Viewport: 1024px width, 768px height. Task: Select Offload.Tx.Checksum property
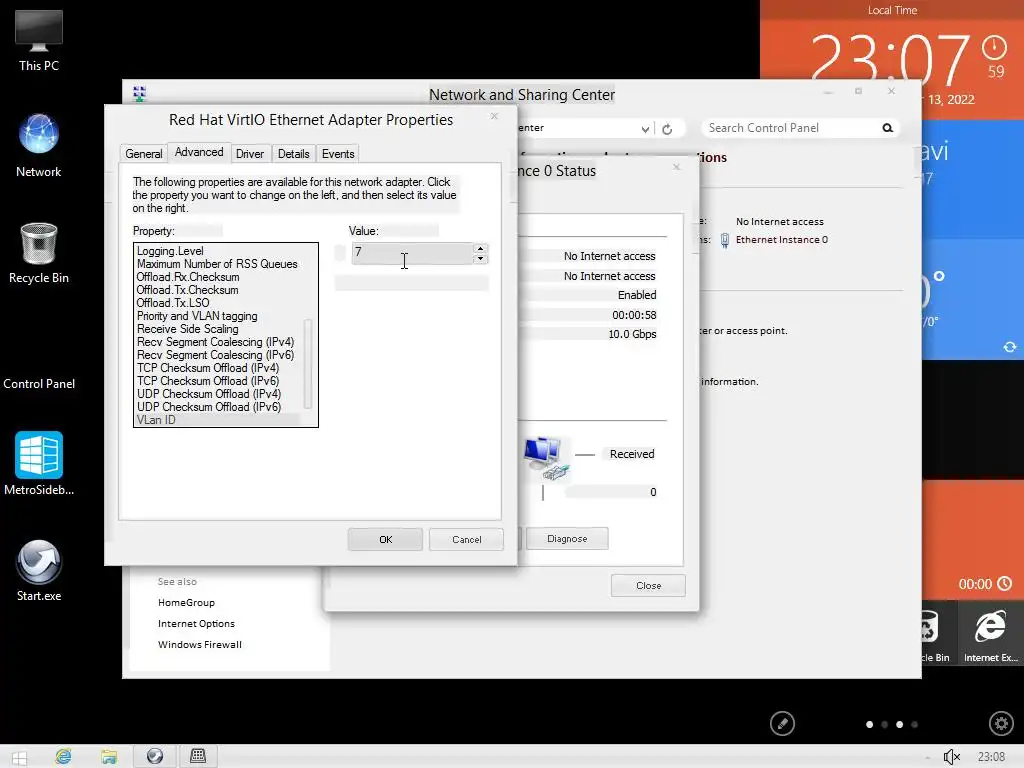coord(187,290)
